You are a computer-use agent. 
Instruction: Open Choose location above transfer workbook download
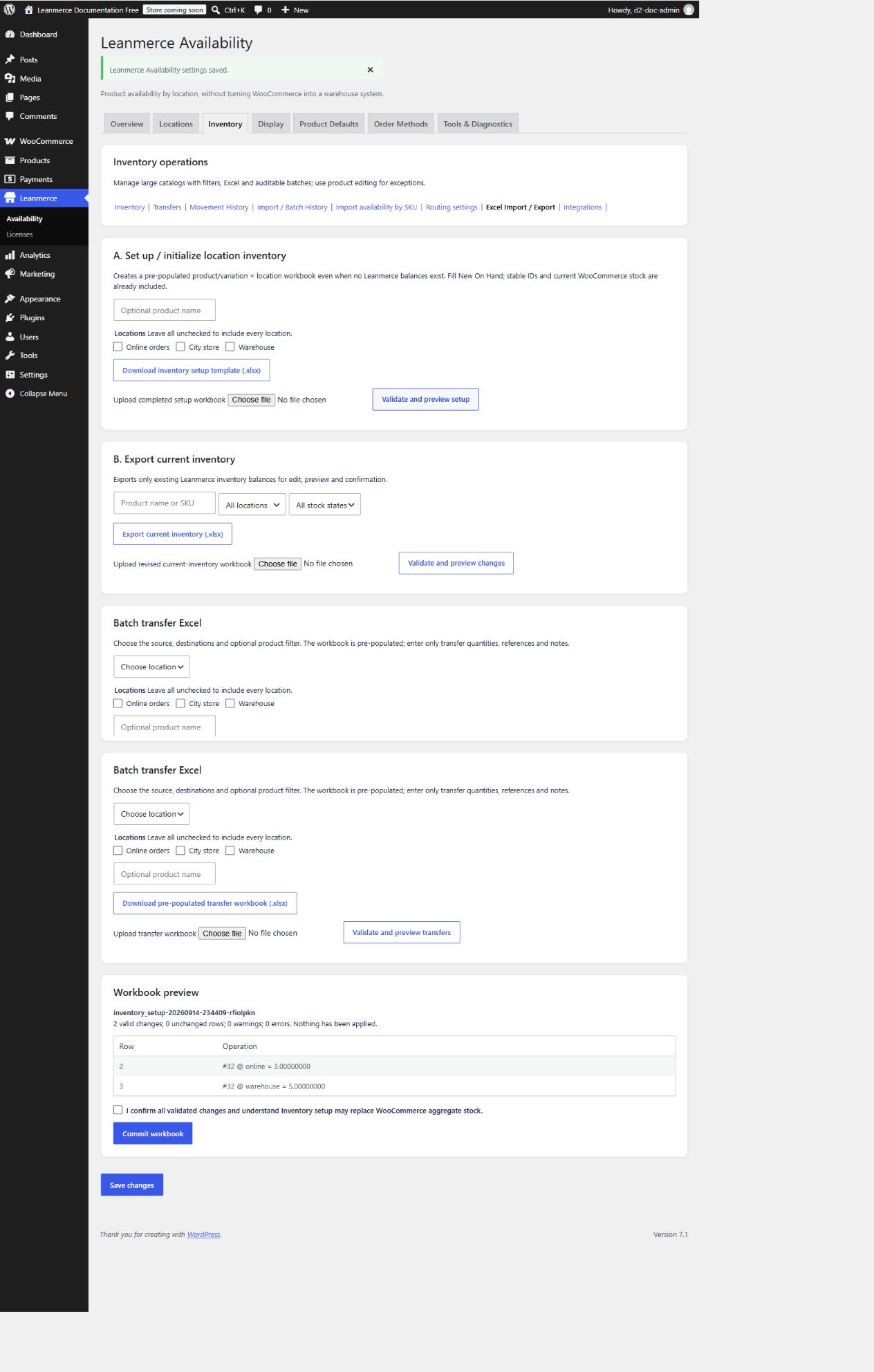(x=151, y=814)
